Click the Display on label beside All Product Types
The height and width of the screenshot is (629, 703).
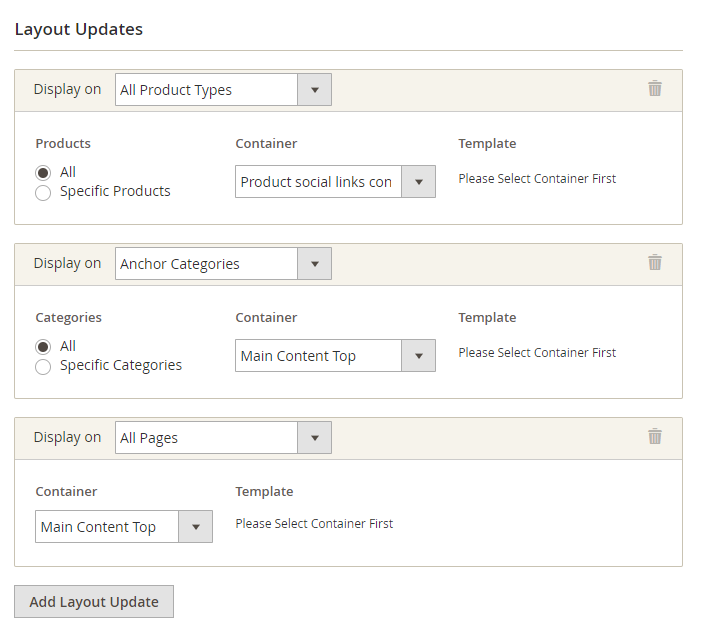67,90
